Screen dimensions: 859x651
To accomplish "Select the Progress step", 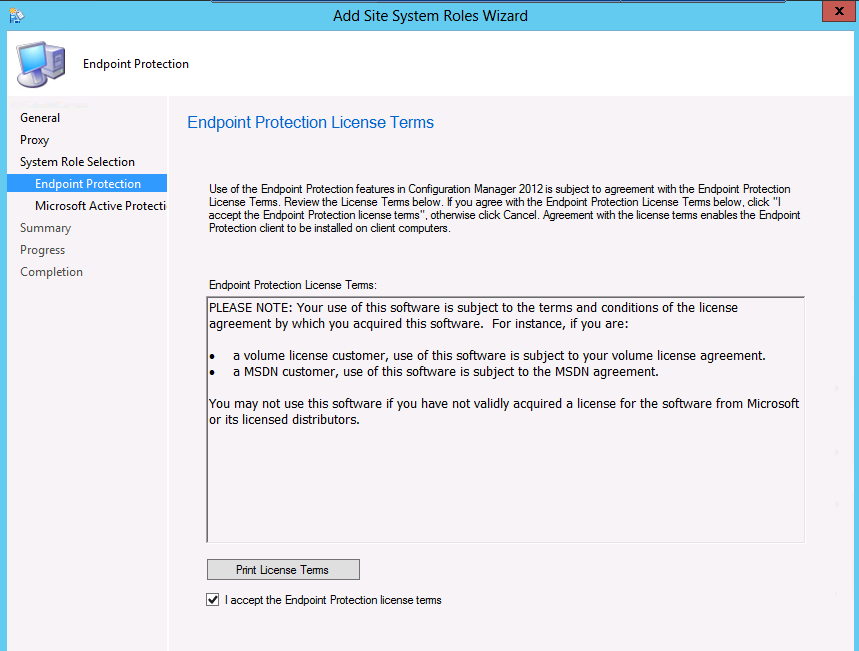I will point(43,249).
